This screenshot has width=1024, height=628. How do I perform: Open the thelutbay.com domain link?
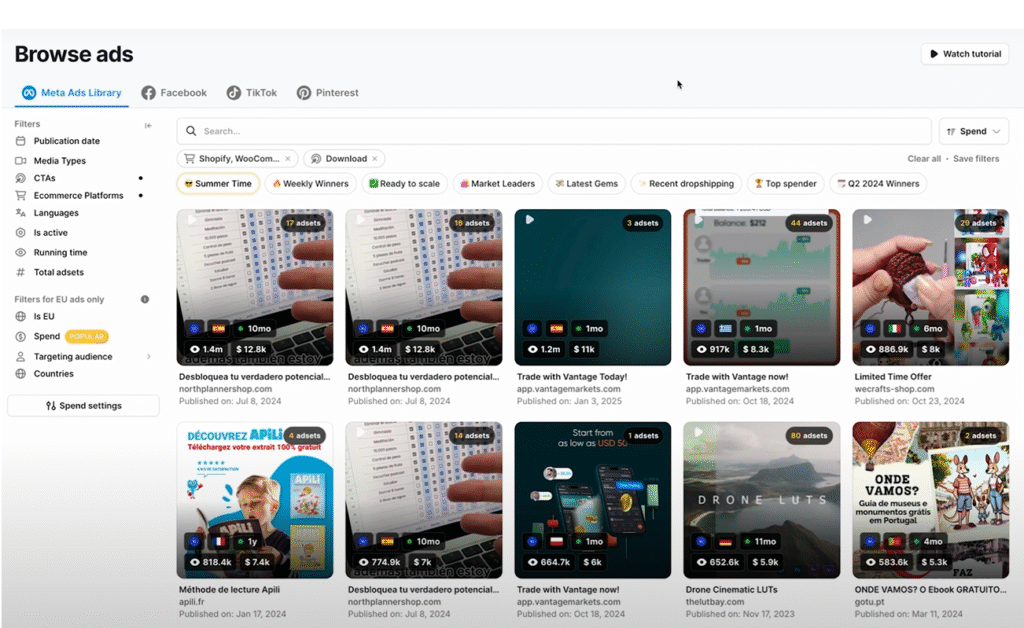pyautogui.click(x=714, y=602)
